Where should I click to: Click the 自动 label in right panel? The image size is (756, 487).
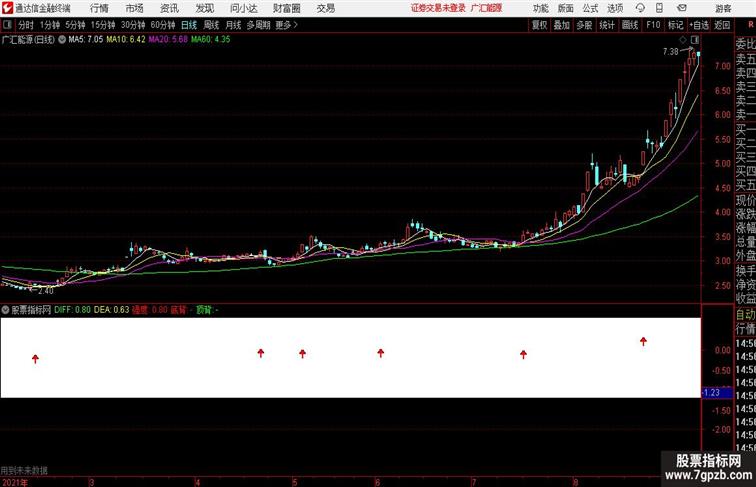(745, 314)
